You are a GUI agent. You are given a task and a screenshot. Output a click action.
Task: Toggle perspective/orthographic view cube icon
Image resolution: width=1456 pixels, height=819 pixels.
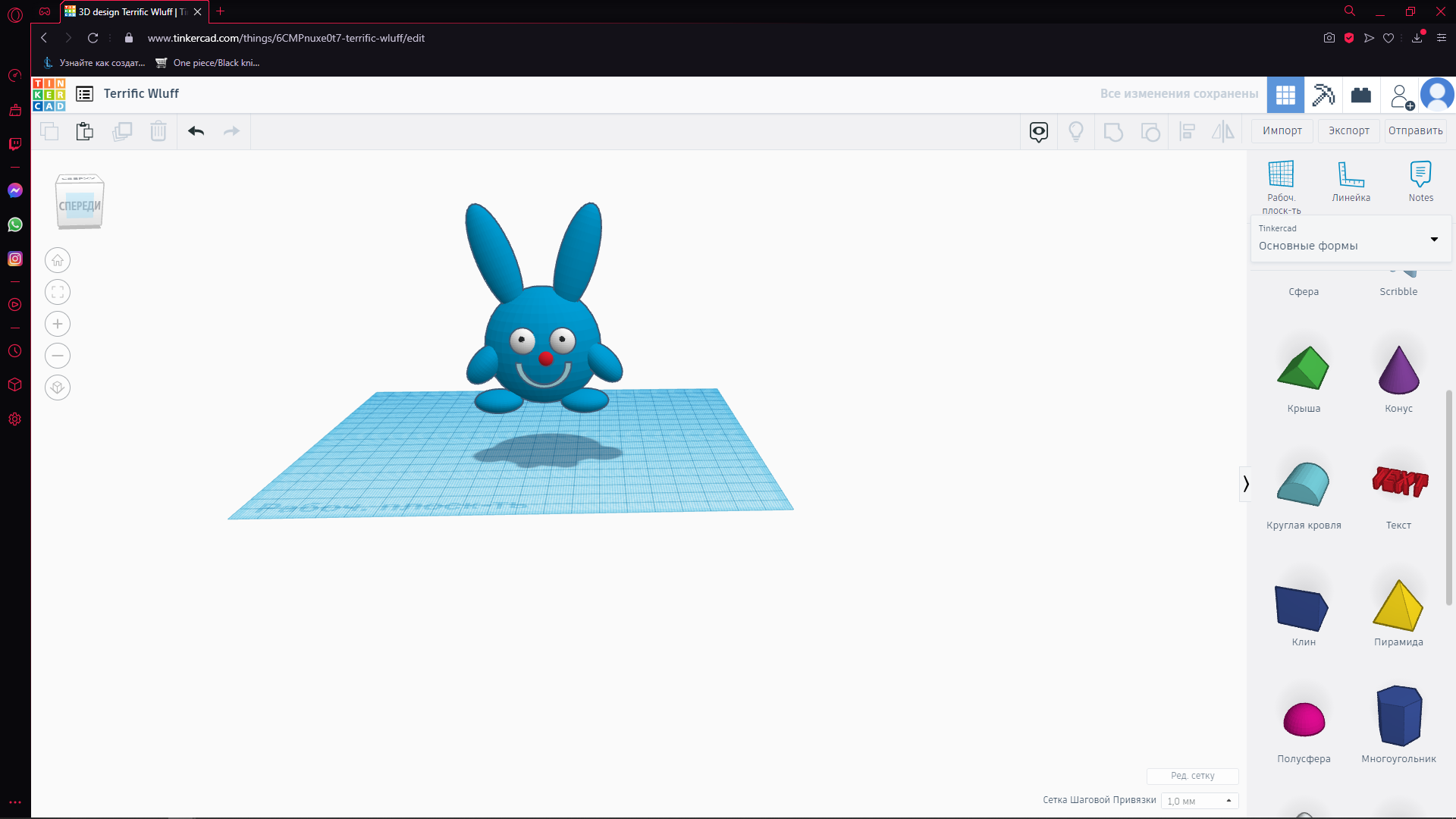coord(58,388)
